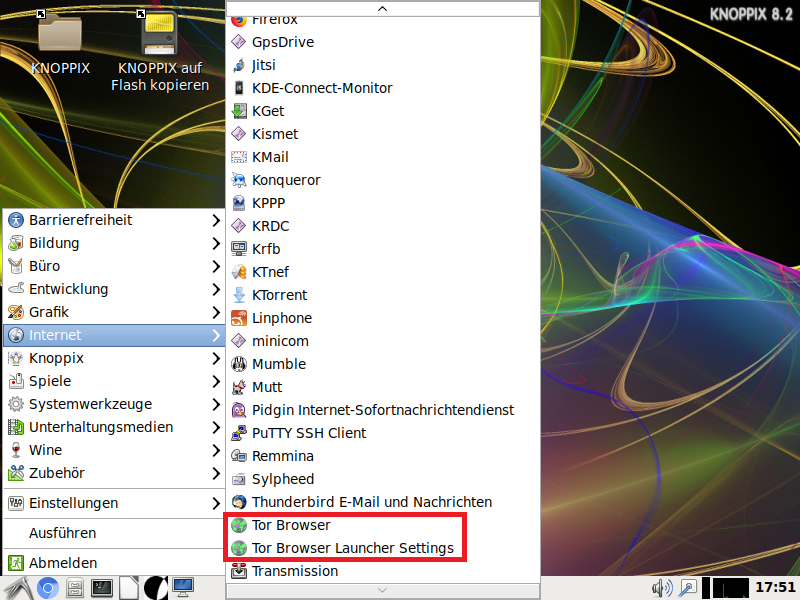The height and width of the screenshot is (600, 800).
Task: Expand the Spiele submenu
Action: (x=114, y=381)
